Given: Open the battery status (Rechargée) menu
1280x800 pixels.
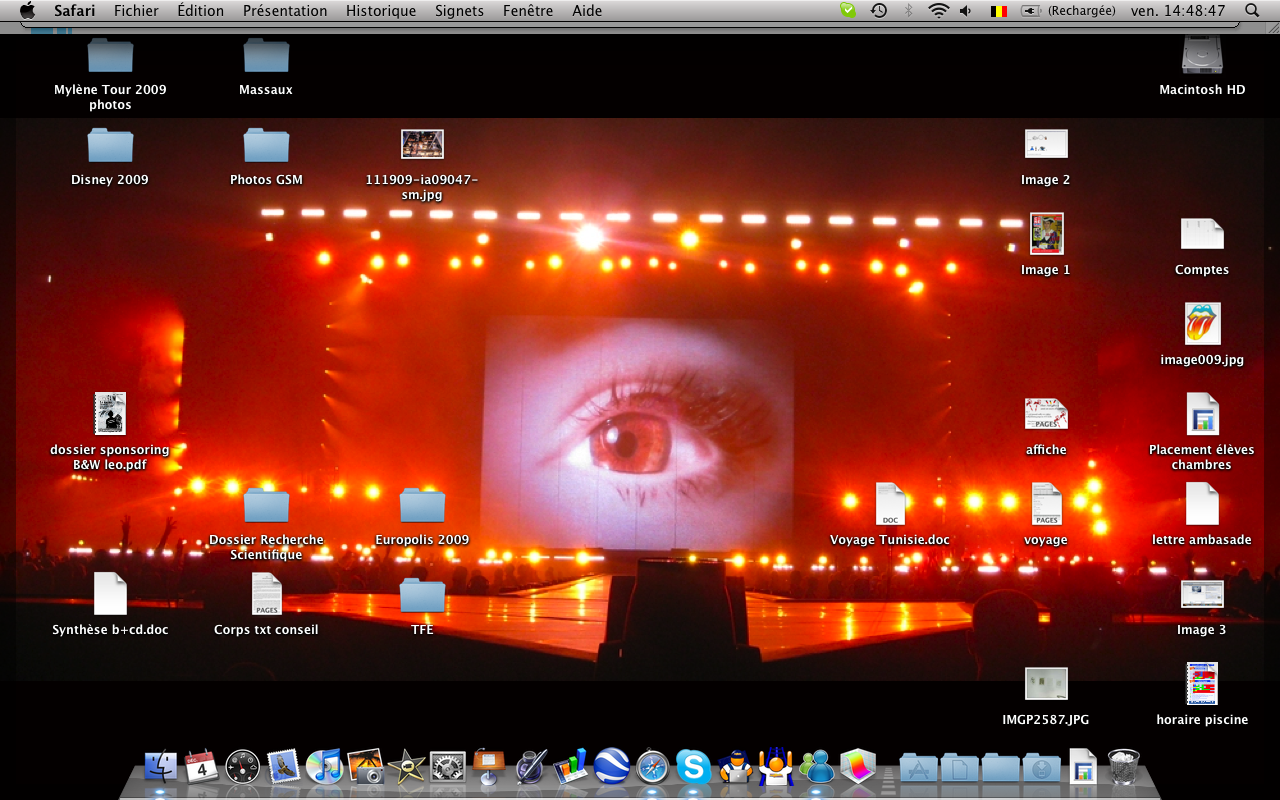Looking at the screenshot, I should [x=1068, y=11].
